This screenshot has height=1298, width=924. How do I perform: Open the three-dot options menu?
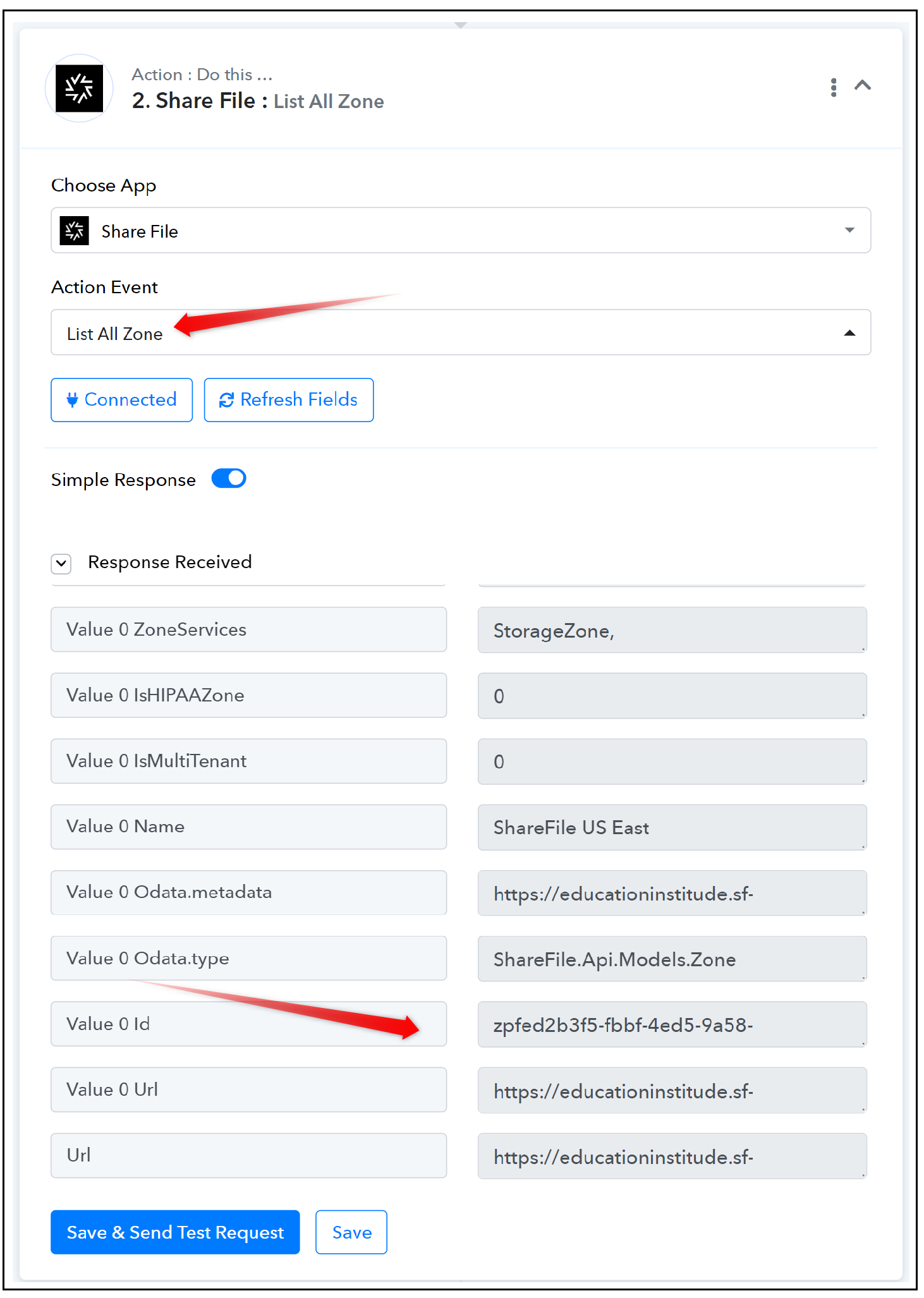click(x=834, y=87)
